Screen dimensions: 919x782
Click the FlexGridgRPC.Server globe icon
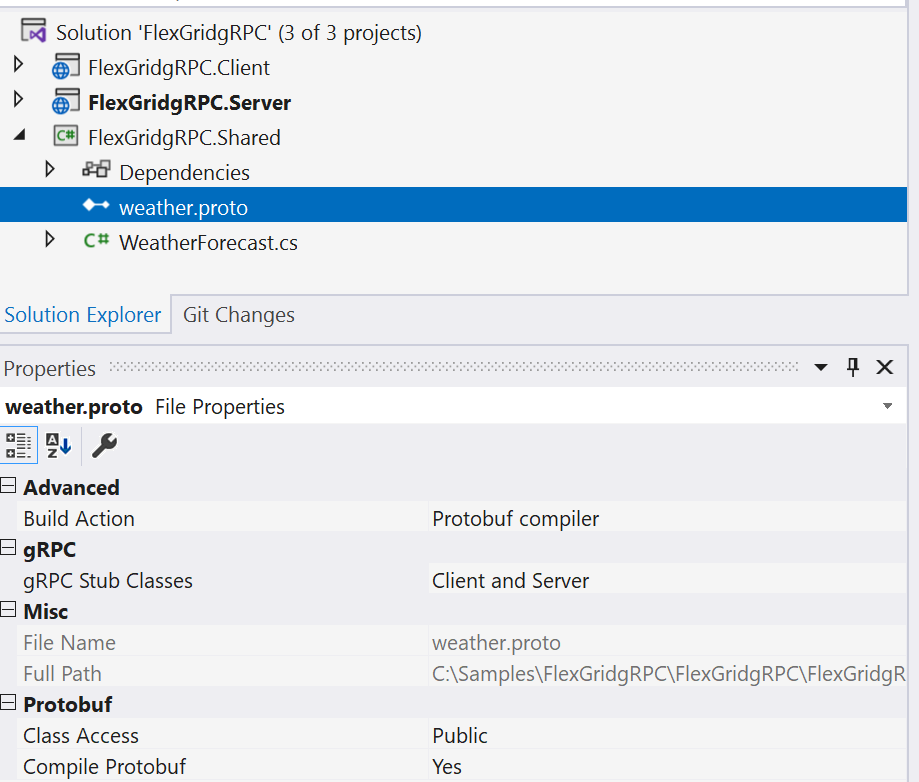coord(66,102)
